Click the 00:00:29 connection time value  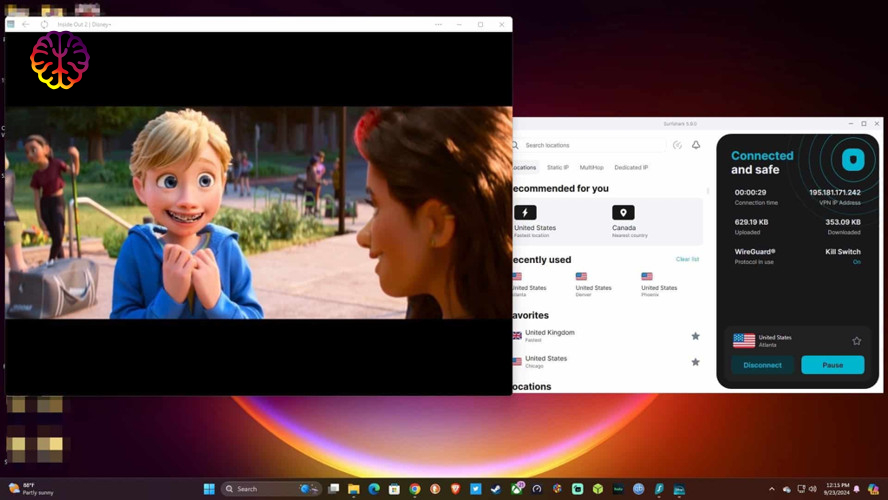pos(750,193)
